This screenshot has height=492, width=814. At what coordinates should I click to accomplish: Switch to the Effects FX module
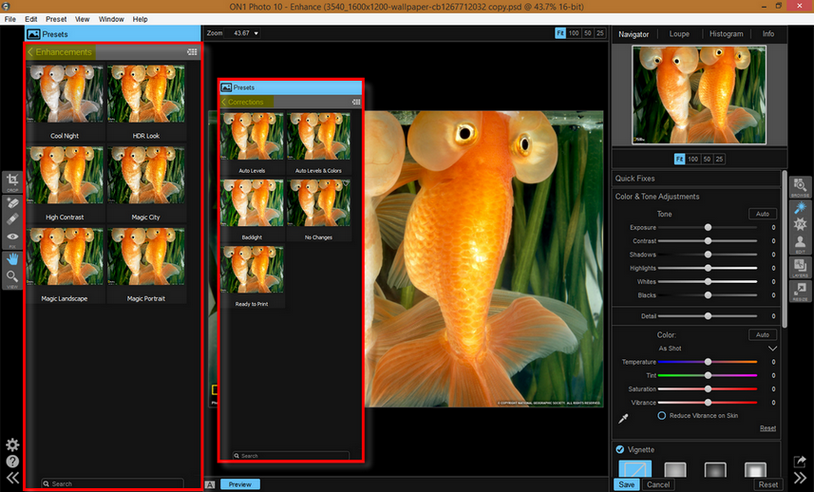click(x=800, y=224)
